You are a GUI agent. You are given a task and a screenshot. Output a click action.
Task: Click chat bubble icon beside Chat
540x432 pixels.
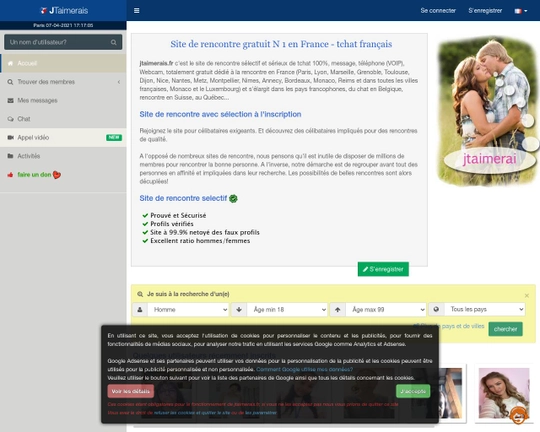pyautogui.click(x=10, y=119)
